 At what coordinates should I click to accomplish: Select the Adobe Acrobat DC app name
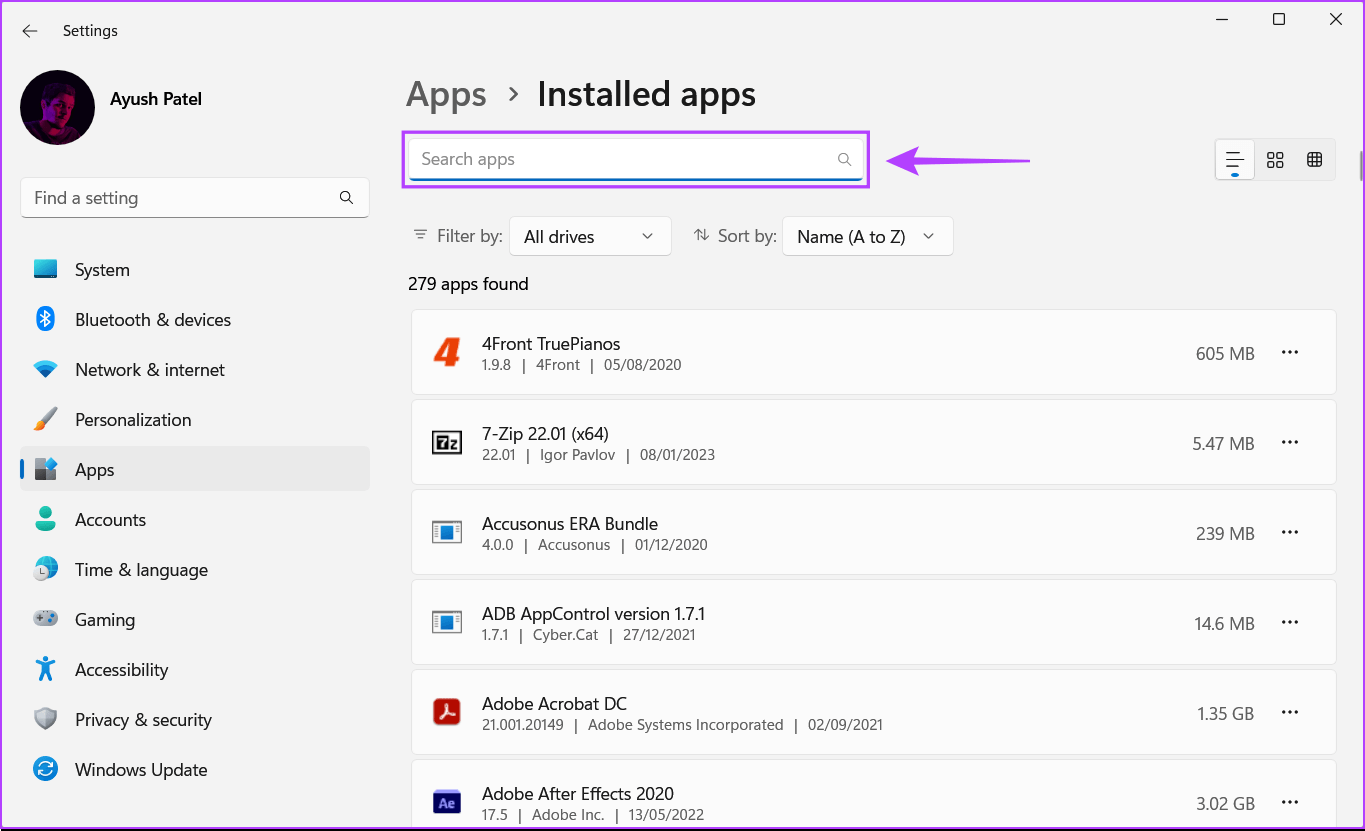coord(554,704)
